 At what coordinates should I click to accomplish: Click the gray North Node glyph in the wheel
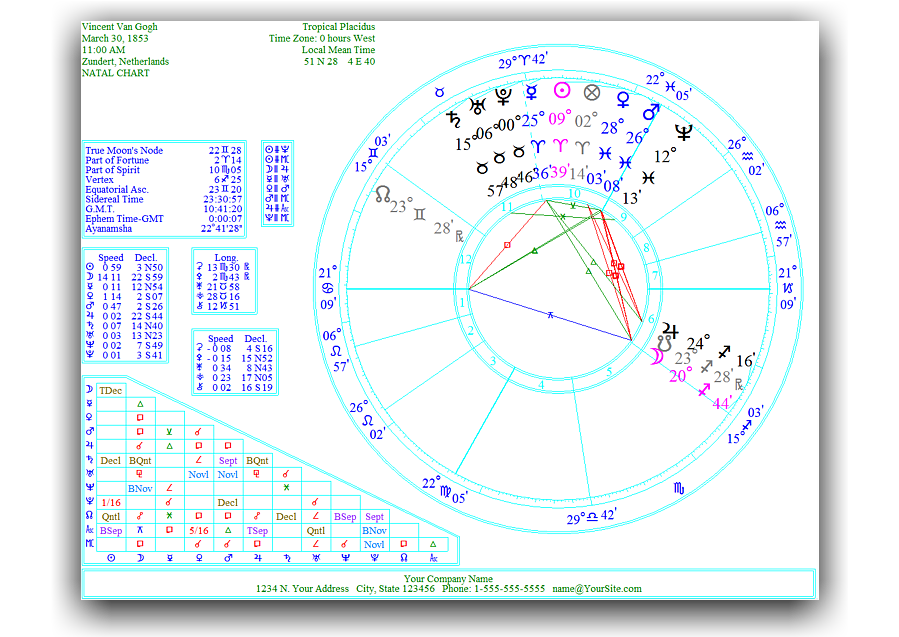(x=382, y=195)
